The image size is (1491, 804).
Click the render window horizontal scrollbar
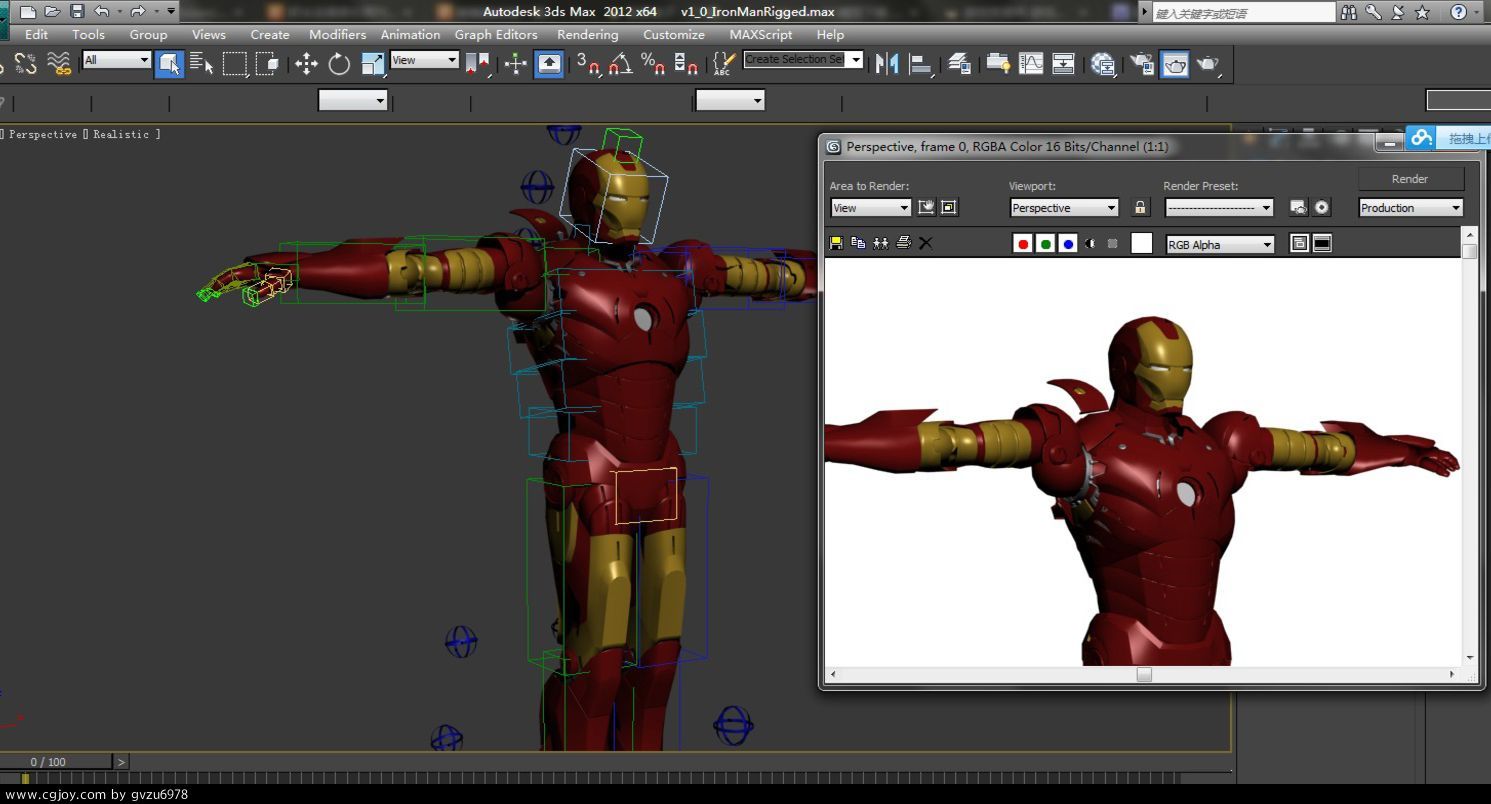click(1144, 675)
